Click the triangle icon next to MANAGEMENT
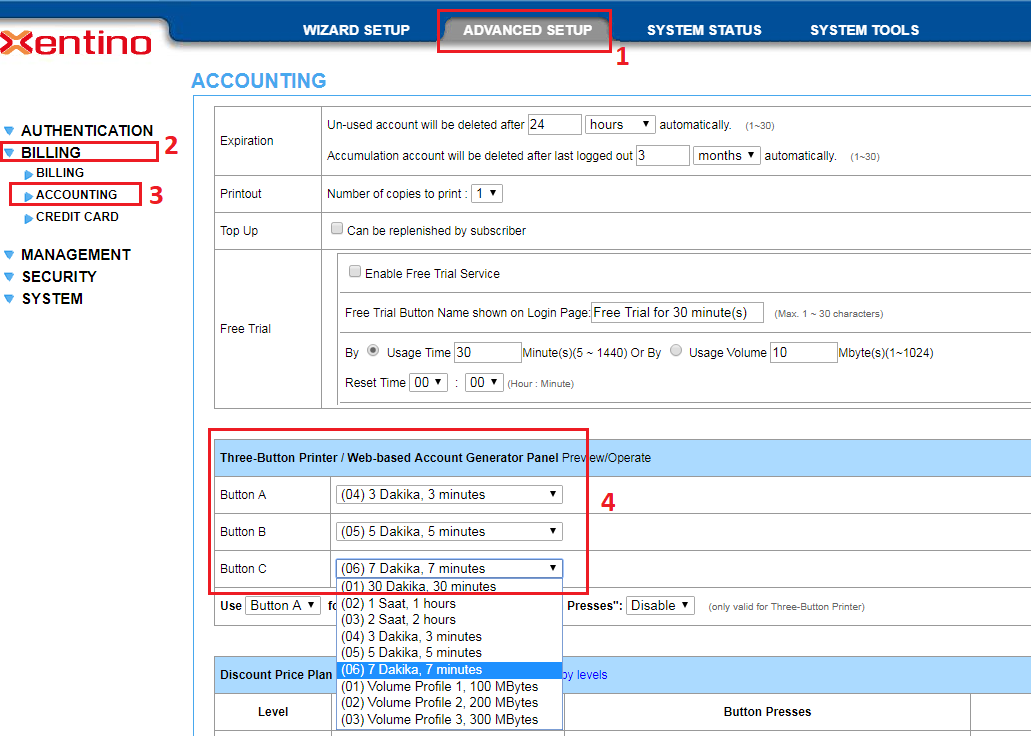This screenshot has height=736, width=1031. 10,255
